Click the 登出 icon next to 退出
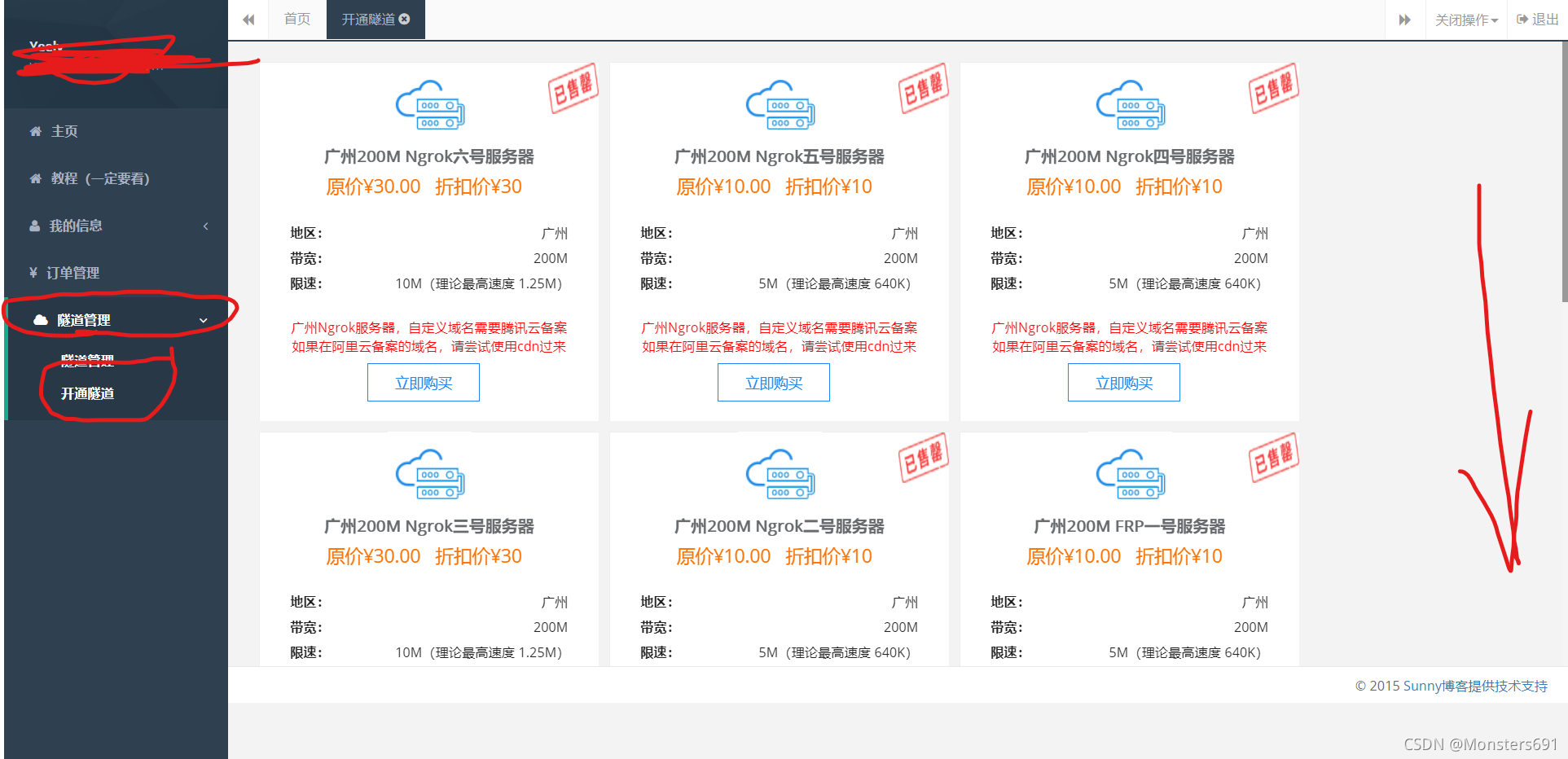This screenshot has width=1568, height=759. tap(1522, 19)
